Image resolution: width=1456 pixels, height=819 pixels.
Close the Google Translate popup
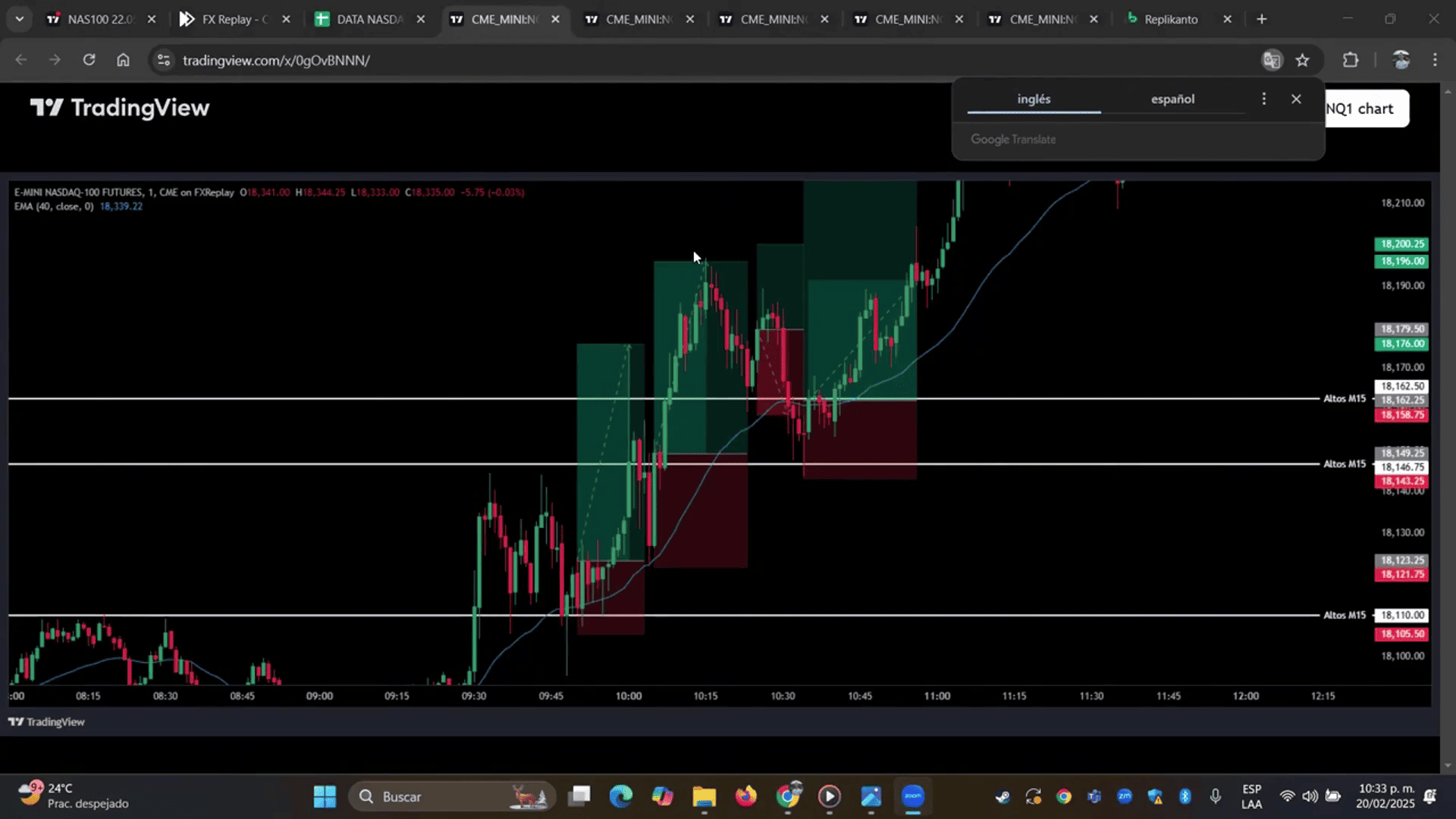(x=1296, y=99)
